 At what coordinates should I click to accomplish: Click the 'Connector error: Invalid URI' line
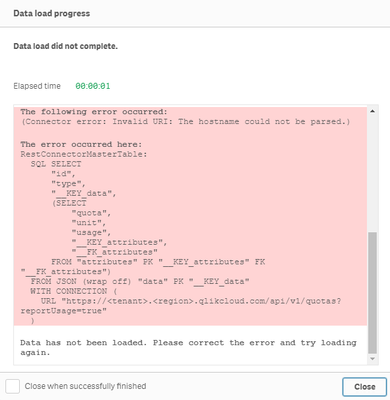[186, 121]
